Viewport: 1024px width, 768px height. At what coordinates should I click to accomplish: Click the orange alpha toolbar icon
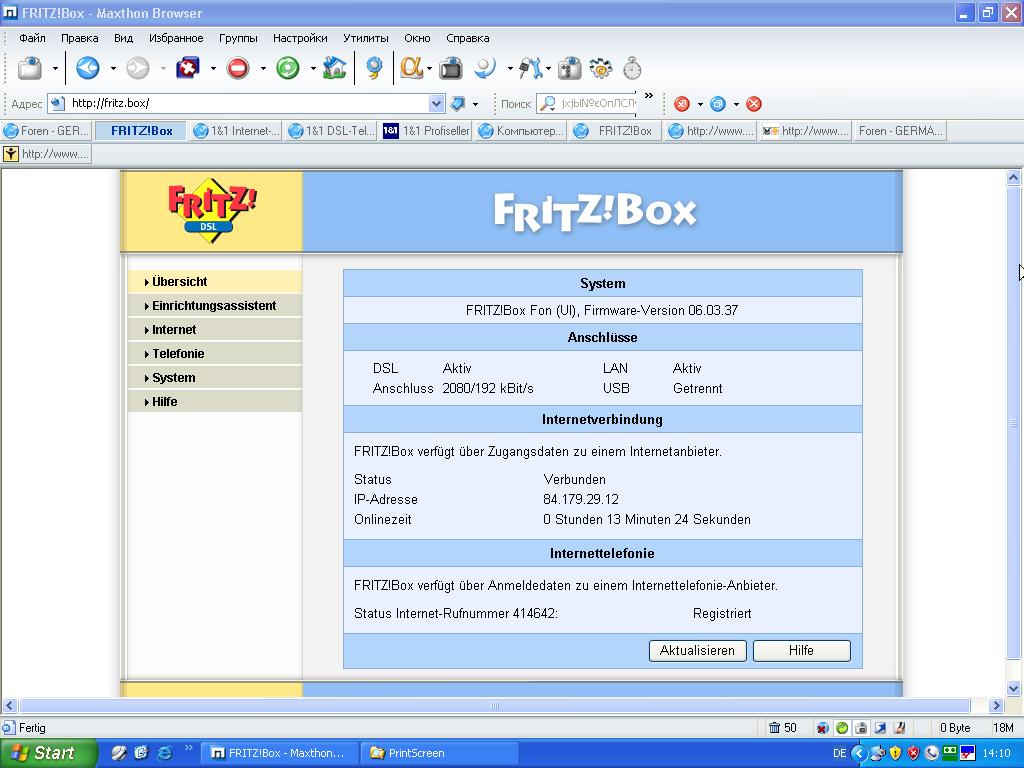(x=411, y=68)
